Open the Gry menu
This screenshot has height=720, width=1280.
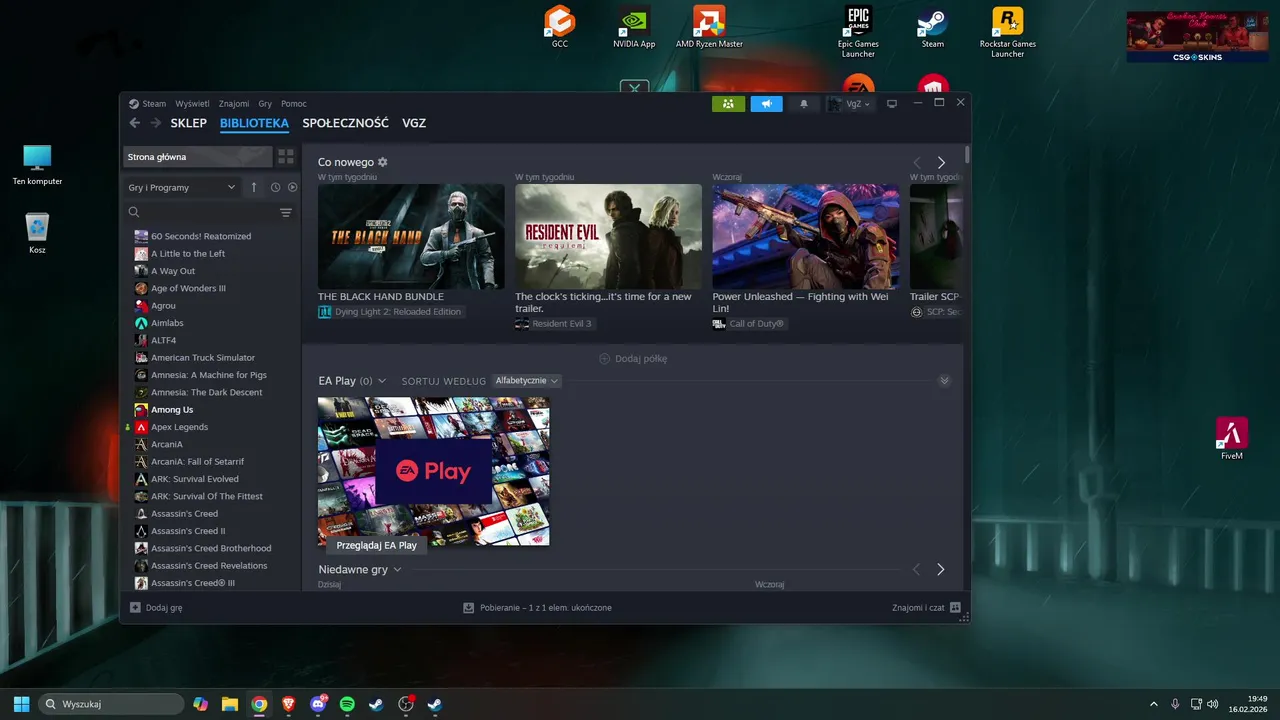pyautogui.click(x=265, y=104)
